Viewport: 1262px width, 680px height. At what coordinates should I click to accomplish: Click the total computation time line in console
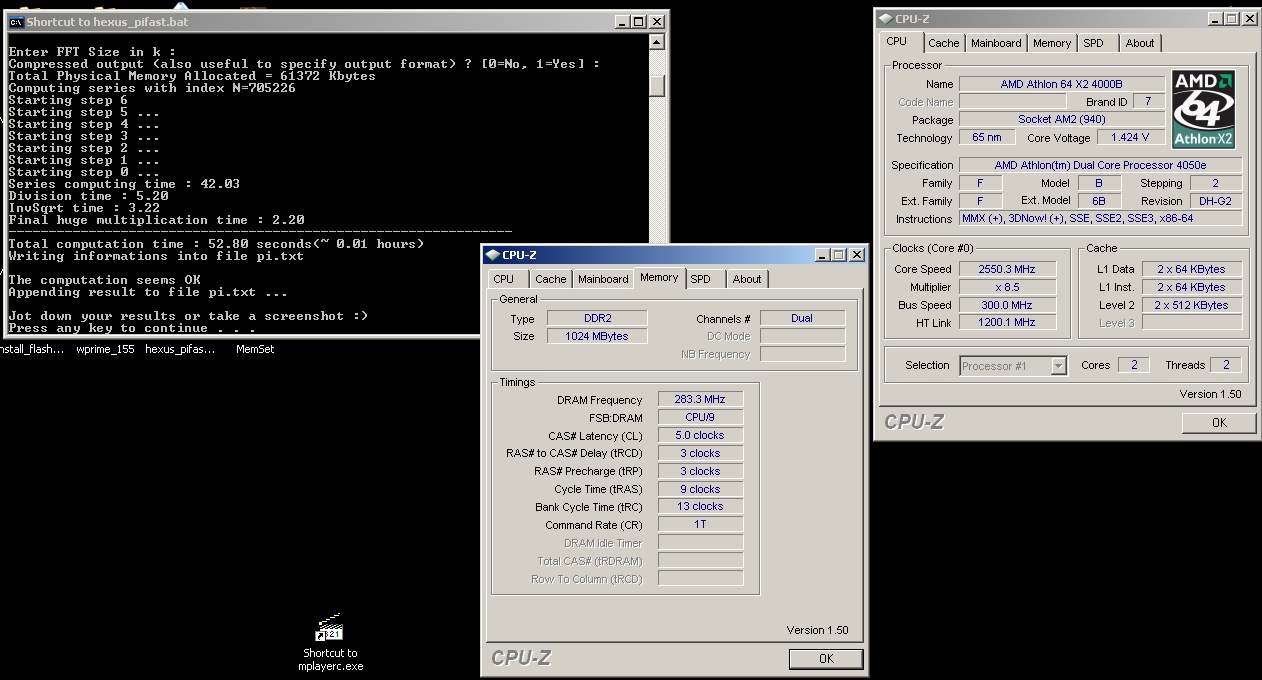coord(216,244)
